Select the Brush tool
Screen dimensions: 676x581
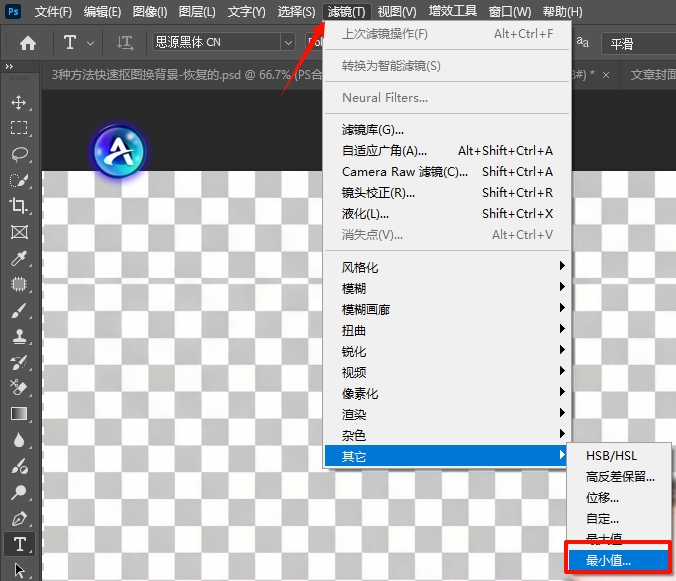click(19, 310)
